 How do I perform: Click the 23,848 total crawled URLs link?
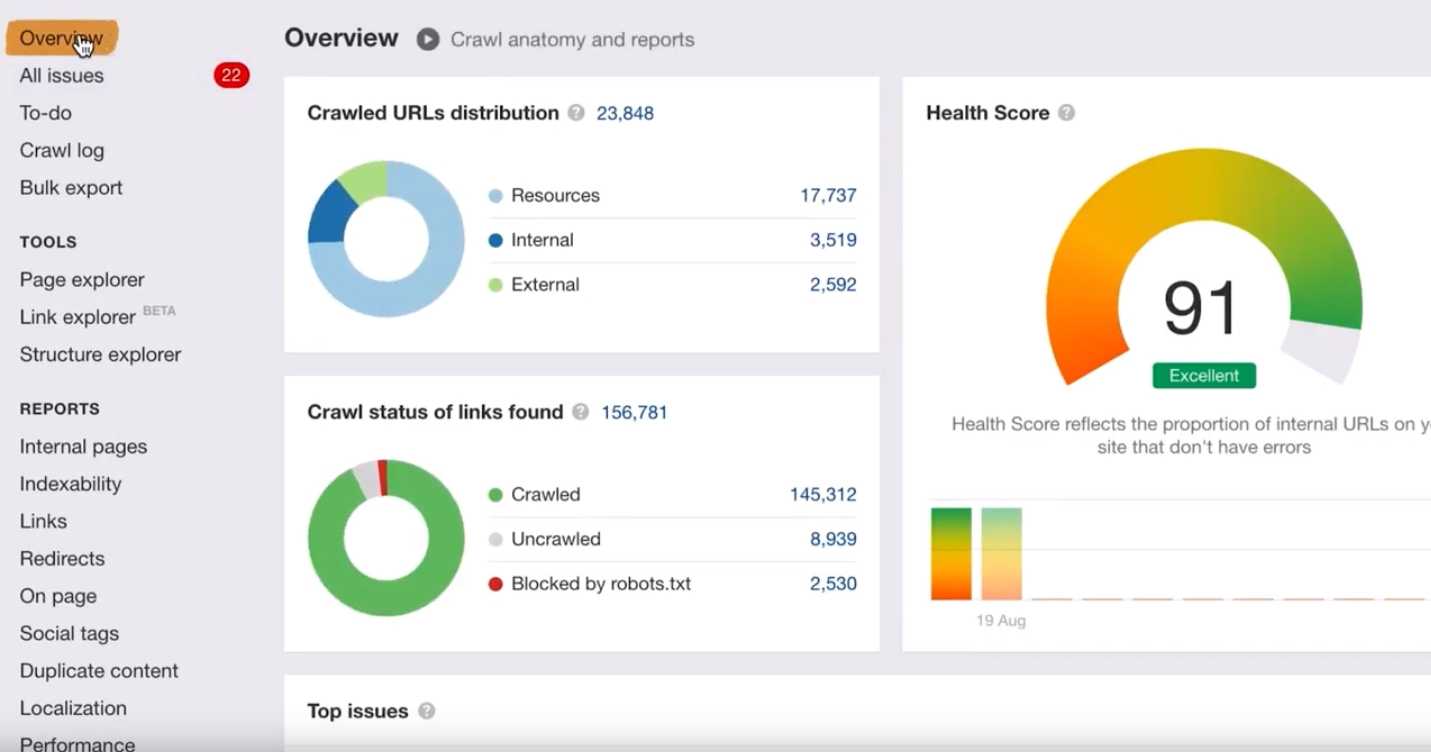click(x=625, y=113)
